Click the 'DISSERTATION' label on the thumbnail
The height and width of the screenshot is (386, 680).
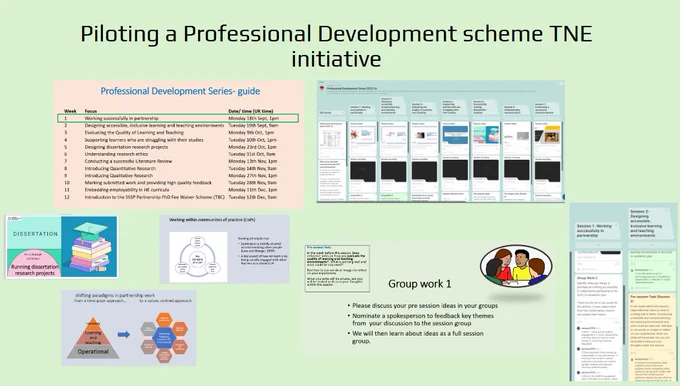pyautogui.click(x=35, y=234)
